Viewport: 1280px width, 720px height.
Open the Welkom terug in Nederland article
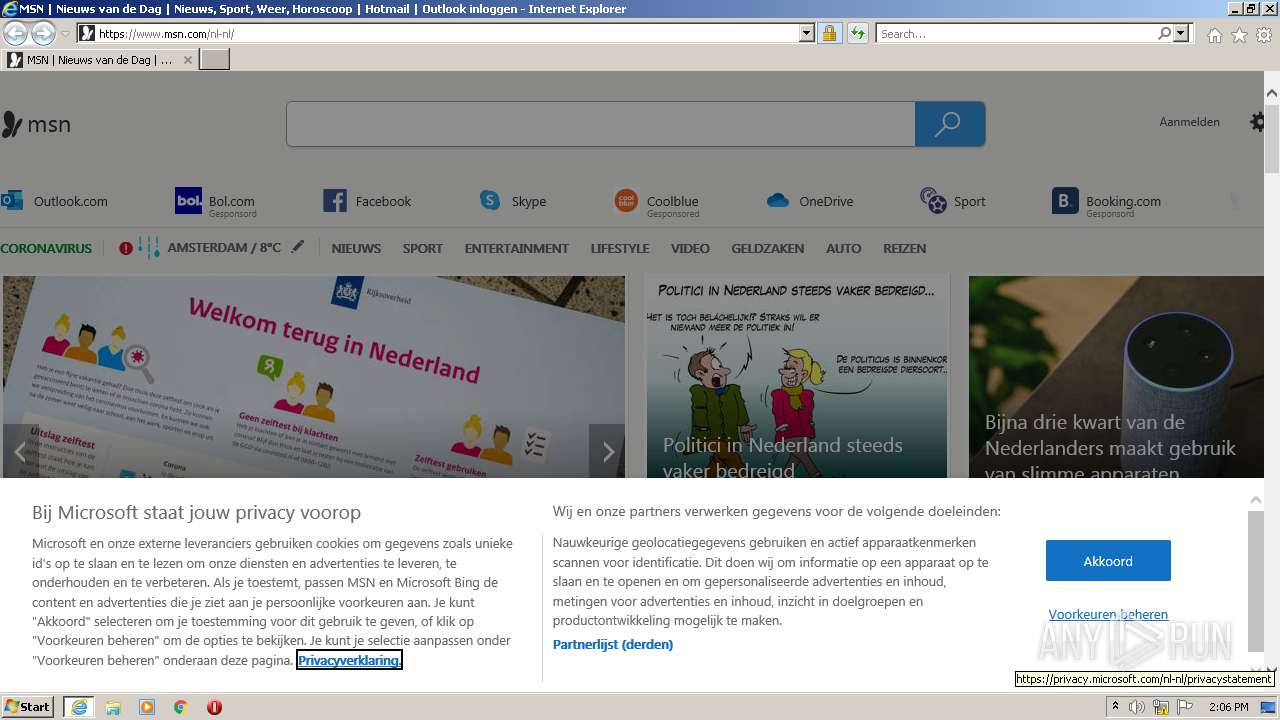(314, 377)
